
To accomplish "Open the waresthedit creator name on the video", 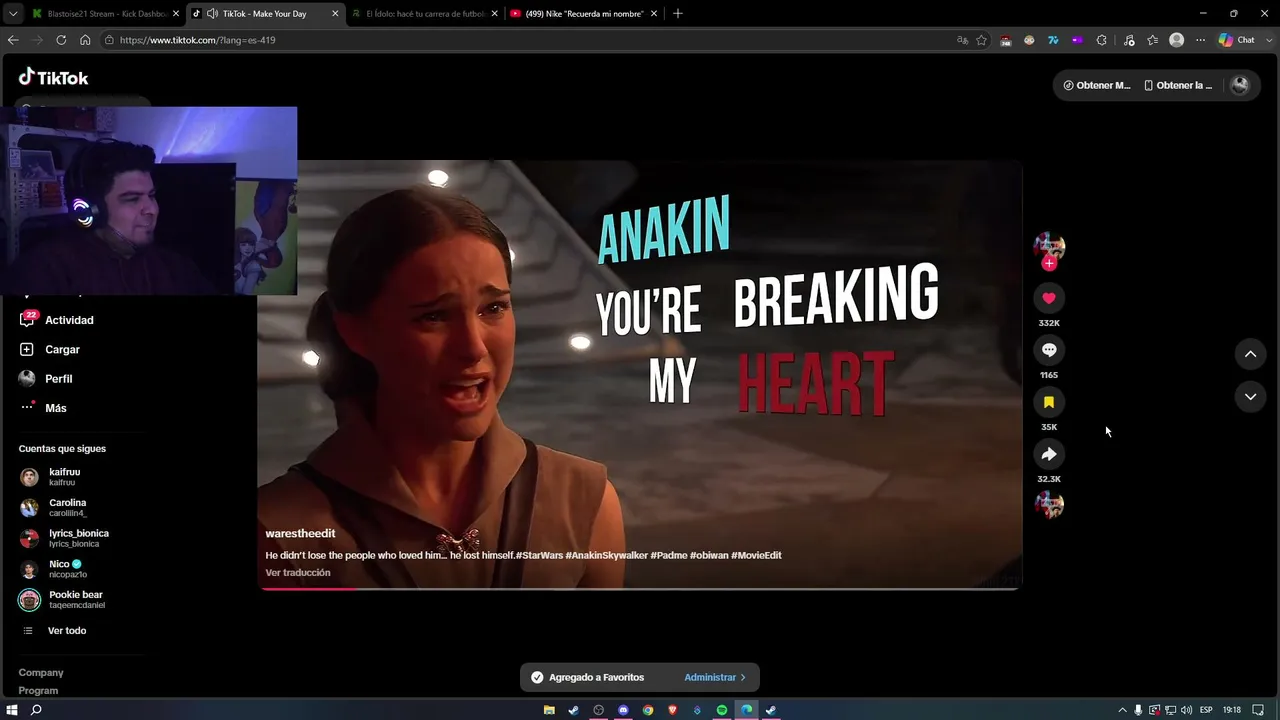I will [300, 534].
